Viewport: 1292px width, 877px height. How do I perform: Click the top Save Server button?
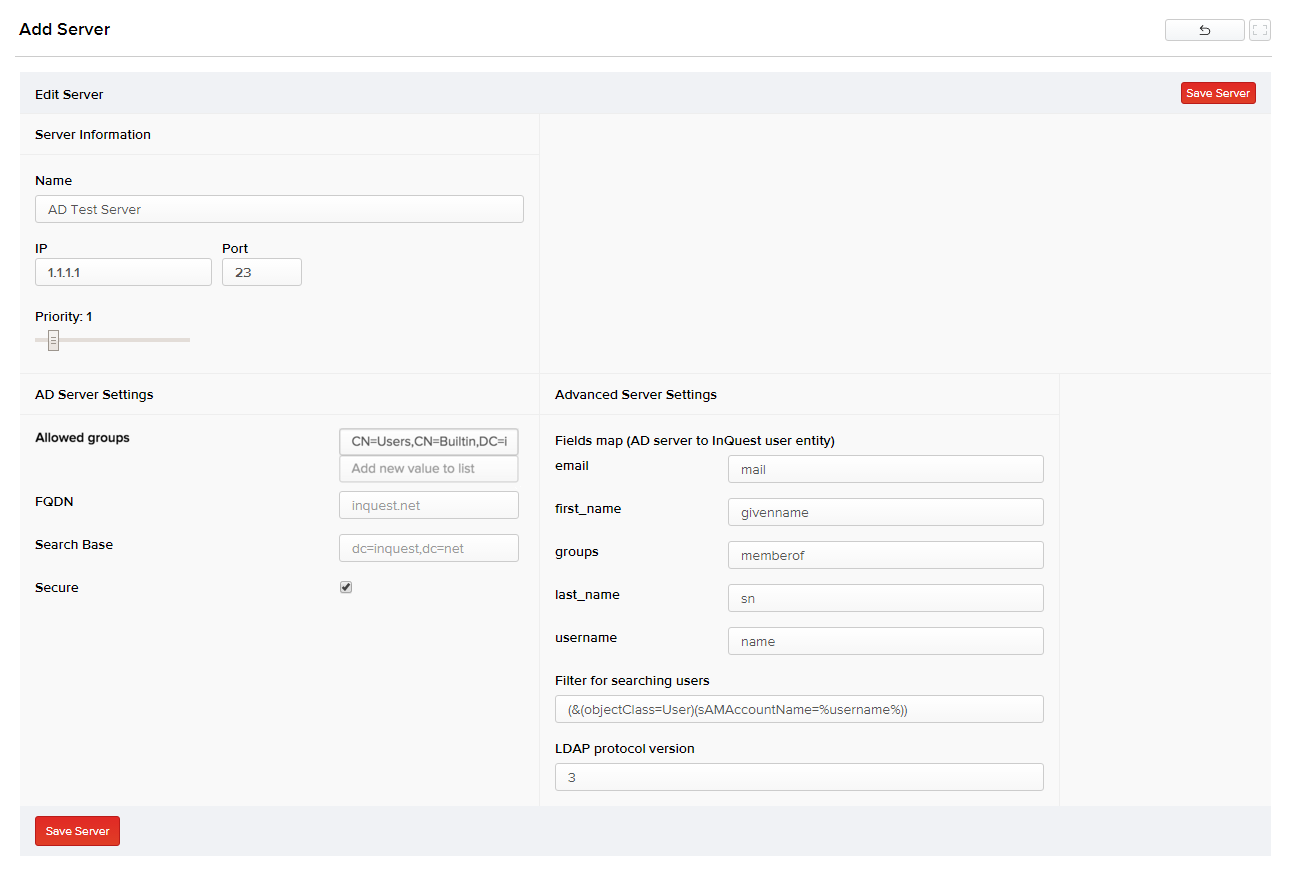(1217, 93)
